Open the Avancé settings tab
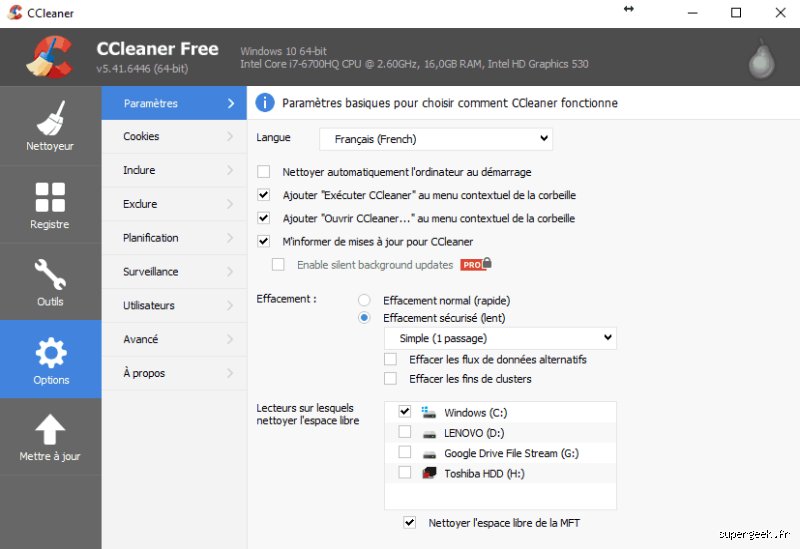Screen dimensions: 800x549 click(x=174, y=339)
